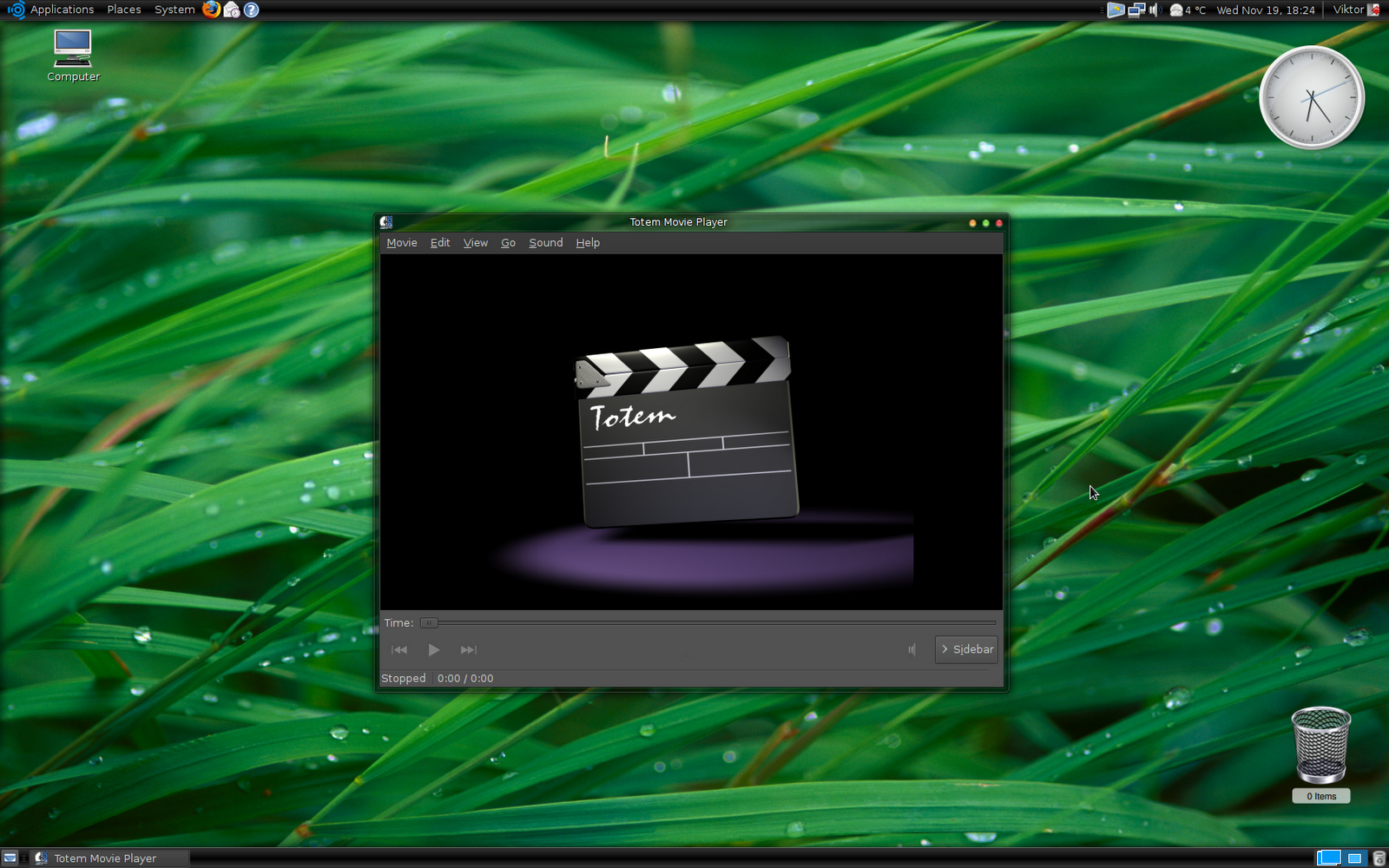The width and height of the screenshot is (1389, 868).
Task: Open the Movie menu
Action: pos(402,243)
